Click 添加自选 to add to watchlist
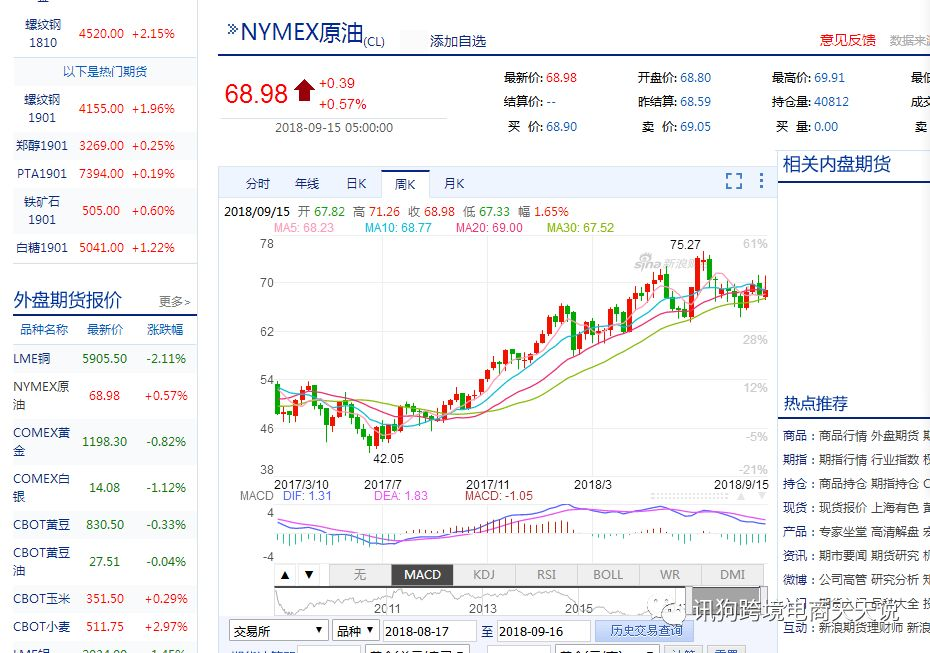930x653 pixels. pos(457,41)
